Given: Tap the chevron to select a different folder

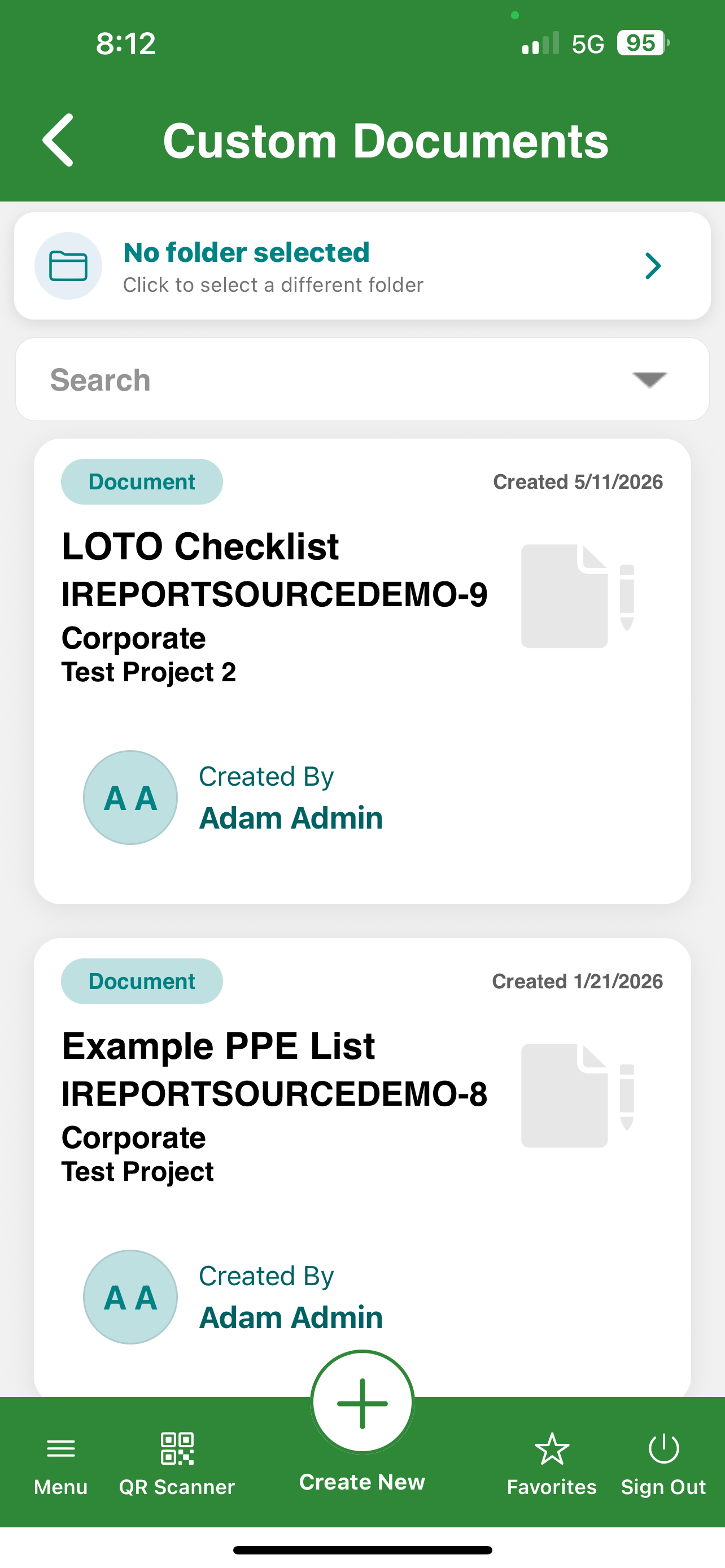Looking at the screenshot, I should click(653, 266).
